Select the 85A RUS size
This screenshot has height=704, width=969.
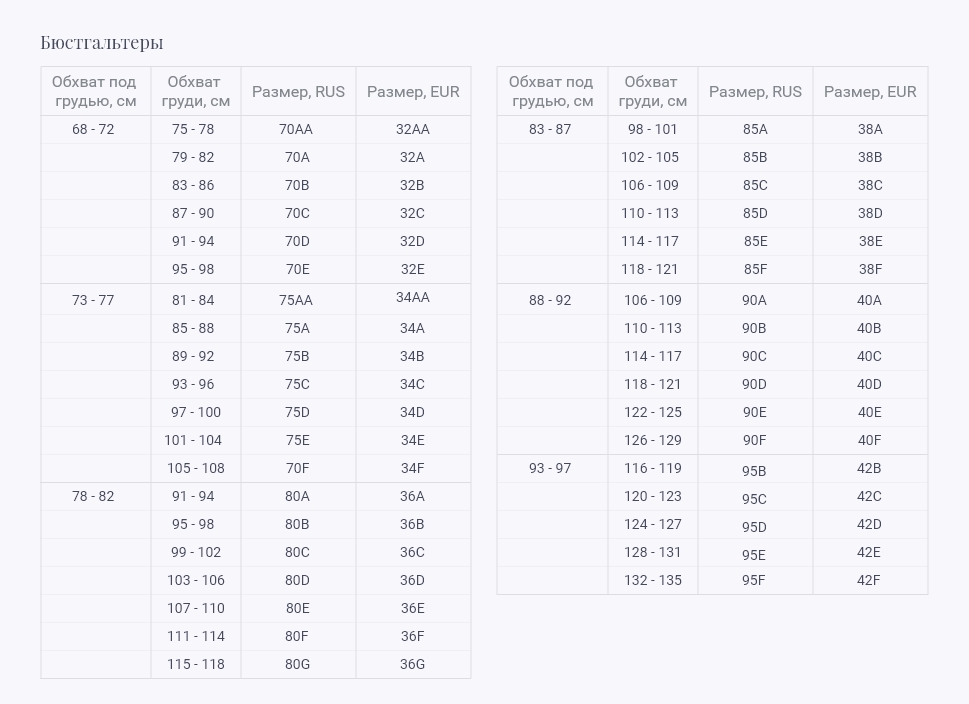pyautogui.click(x=755, y=129)
